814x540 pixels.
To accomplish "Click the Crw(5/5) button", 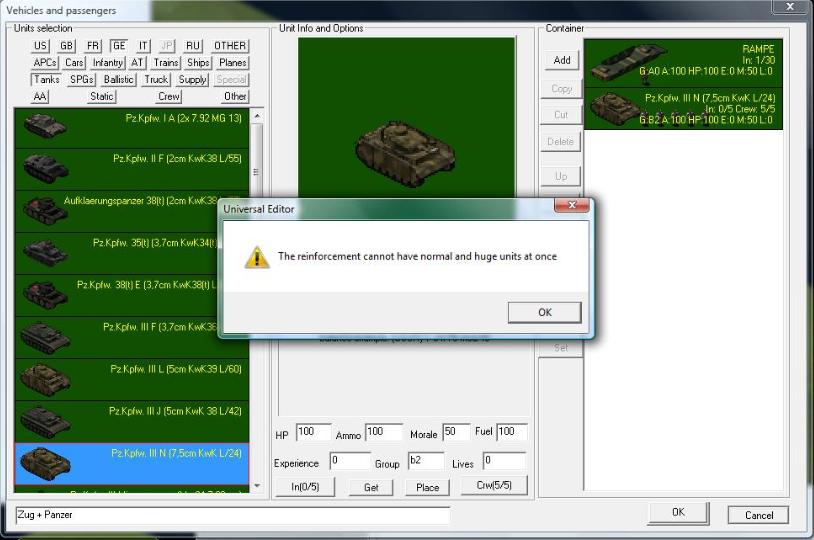I will (494, 485).
